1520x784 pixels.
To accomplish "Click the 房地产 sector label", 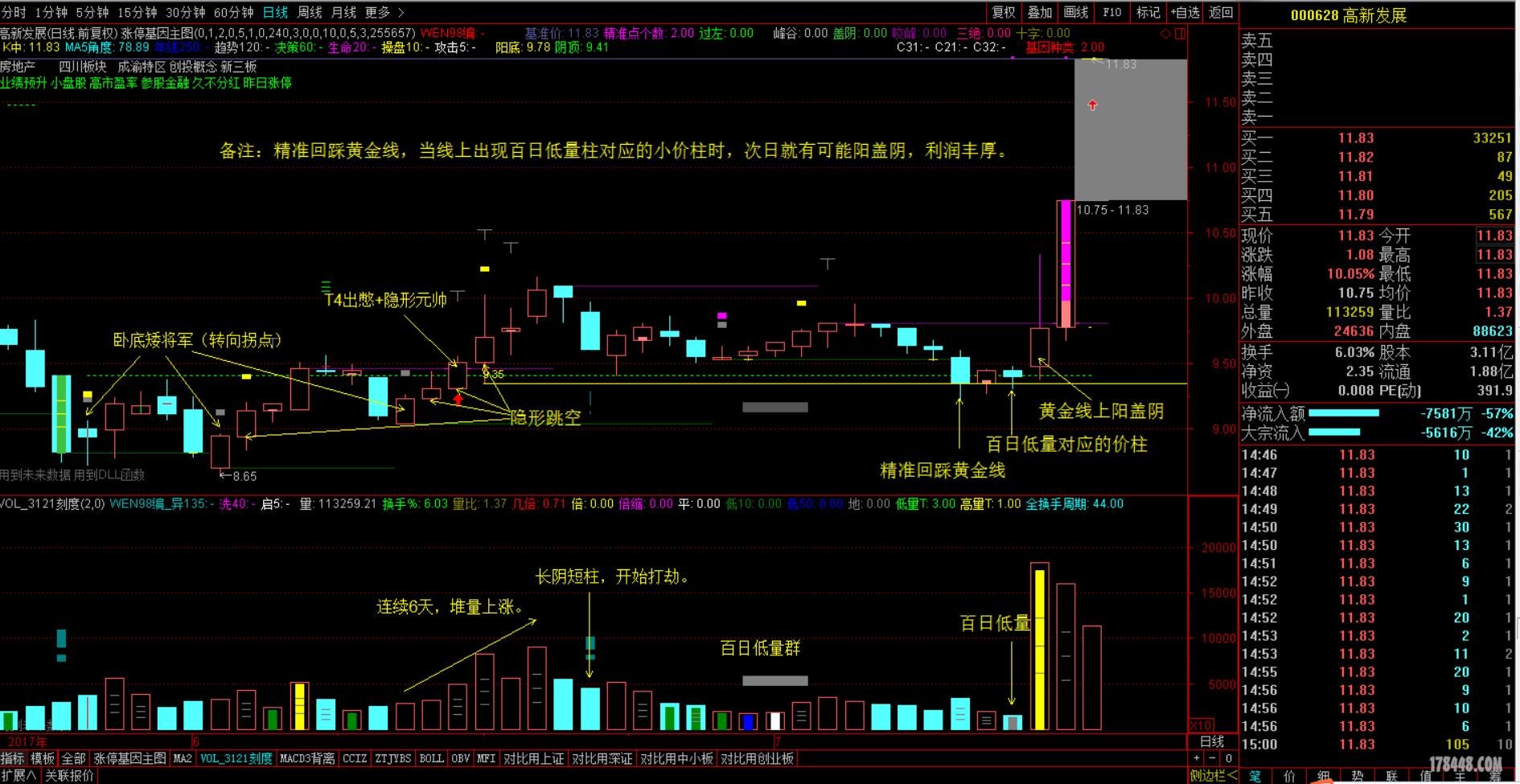I will pyautogui.click(x=18, y=67).
